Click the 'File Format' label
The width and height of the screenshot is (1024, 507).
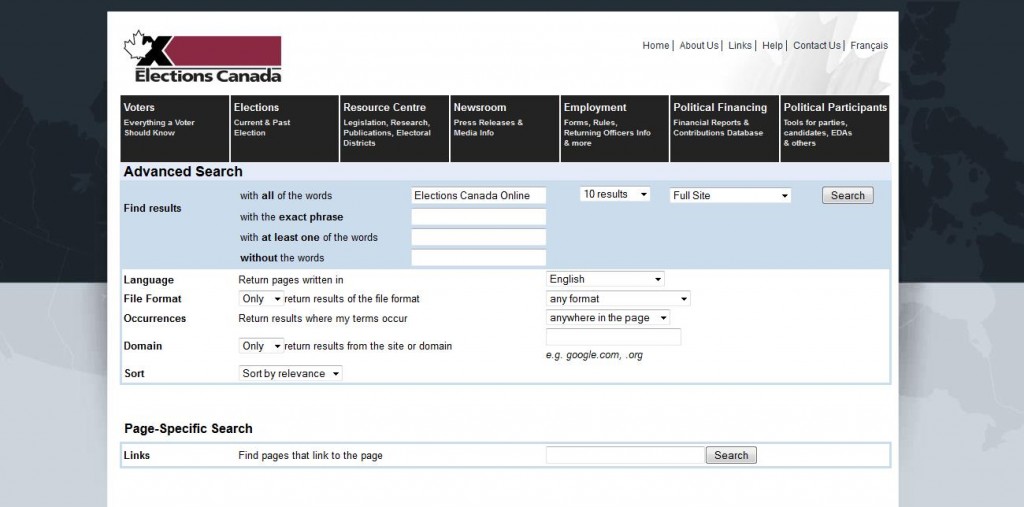(152, 299)
